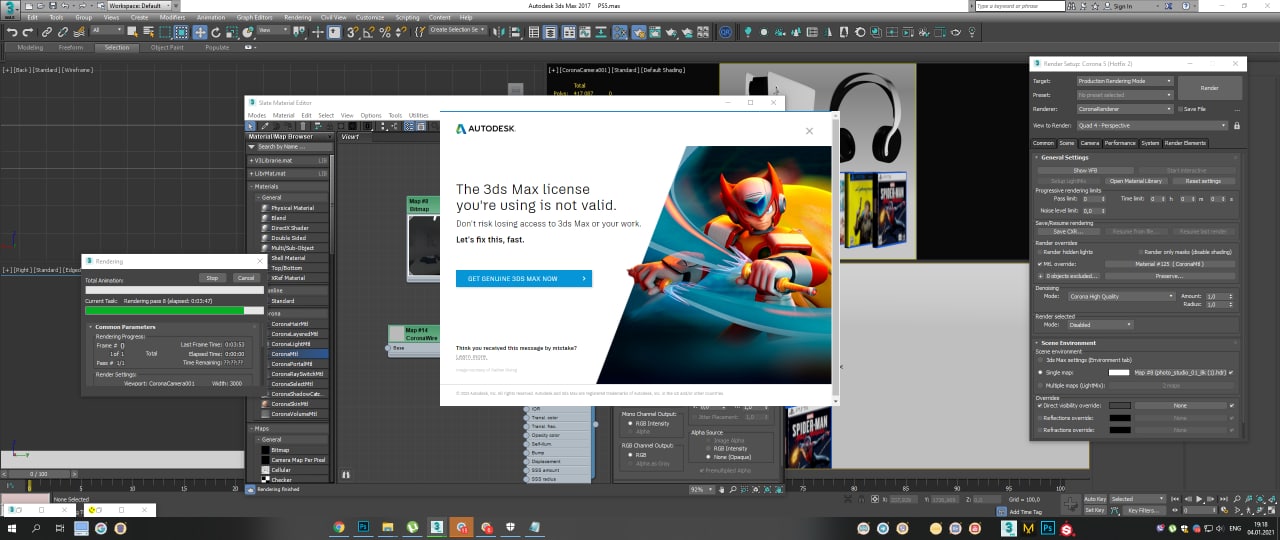Open Render selected Mode dropdown
Viewport: 1280px width, 540px height.
coord(1100,325)
